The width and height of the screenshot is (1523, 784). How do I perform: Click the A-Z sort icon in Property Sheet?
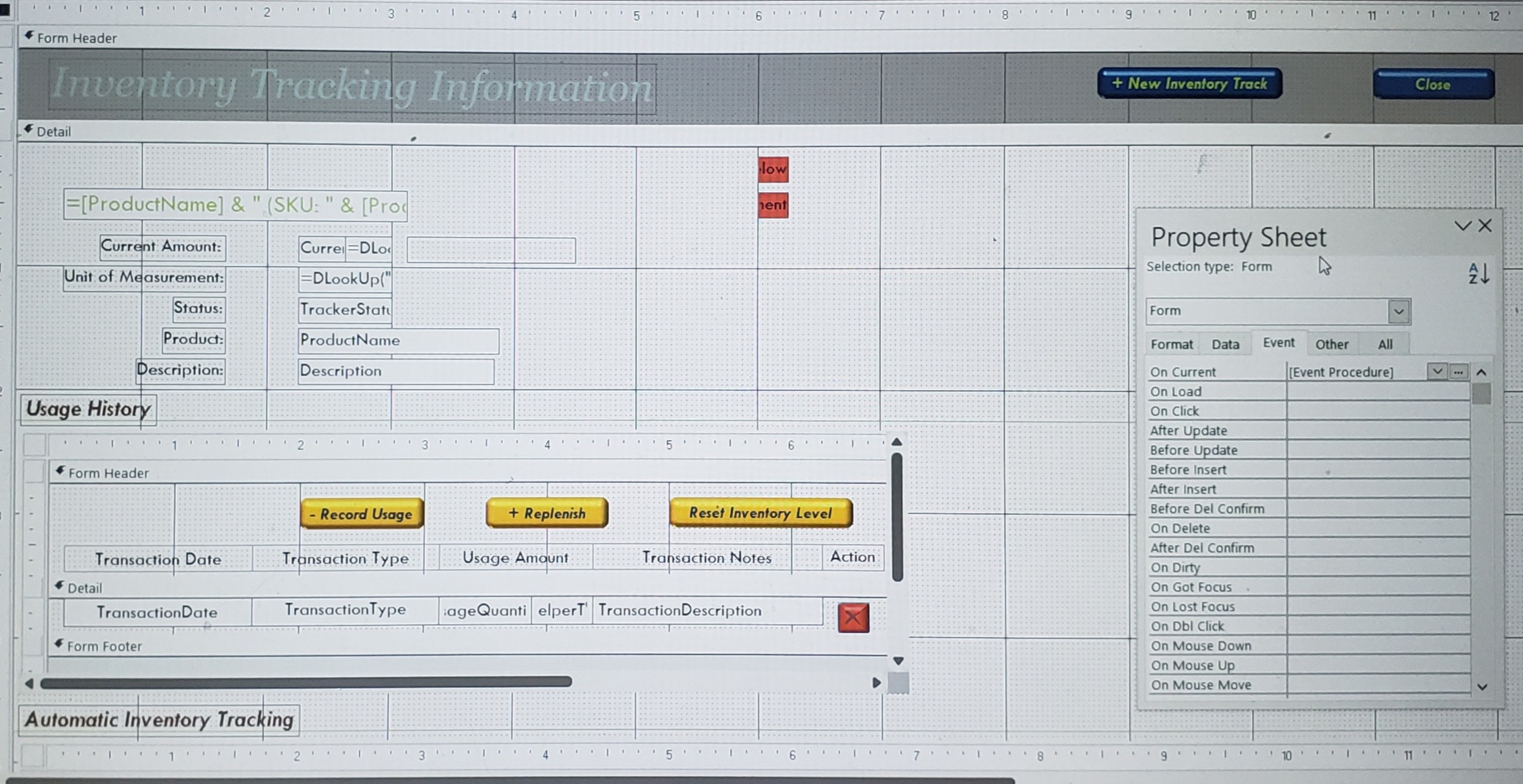[x=1478, y=274]
